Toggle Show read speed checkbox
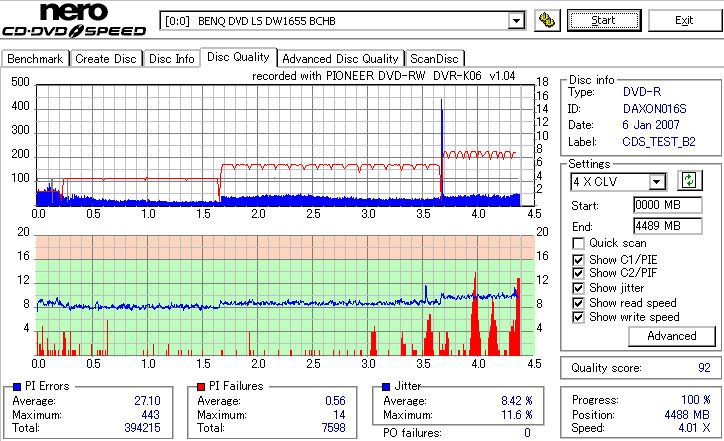724x441 pixels. [578, 303]
